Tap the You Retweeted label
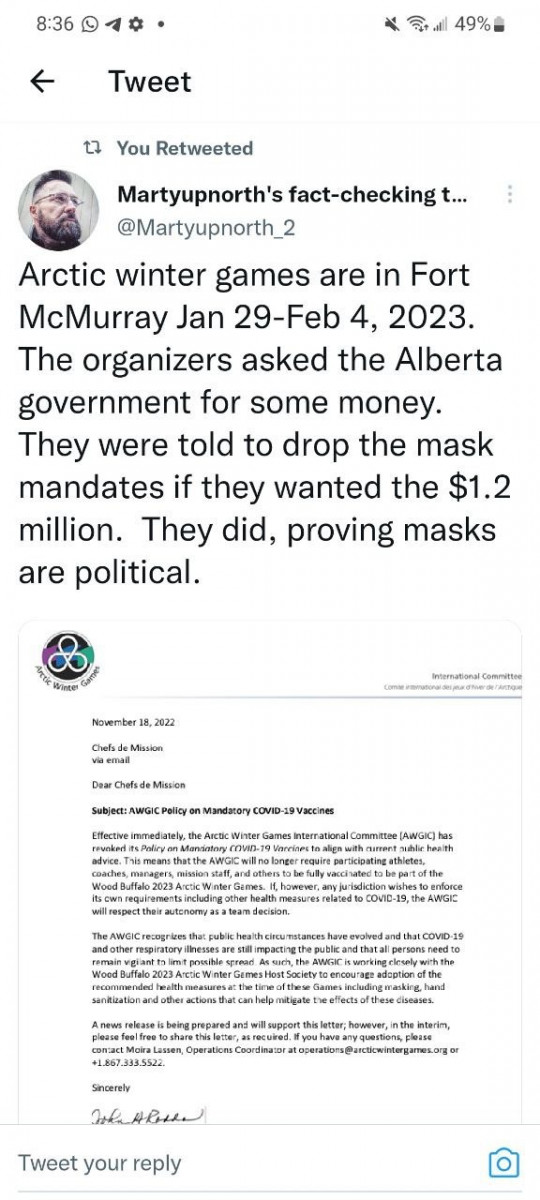The height and width of the screenshot is (1200, 540). pyautogui.click(x=185, y=148)
